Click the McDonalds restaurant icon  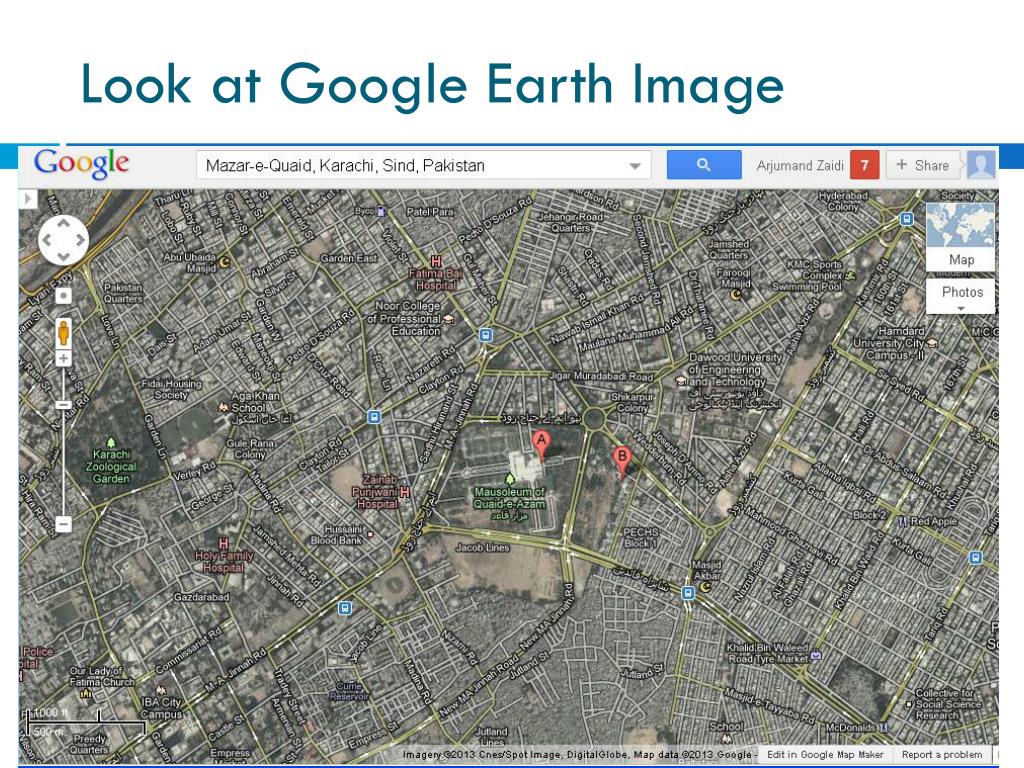click(x=884, y=727)
